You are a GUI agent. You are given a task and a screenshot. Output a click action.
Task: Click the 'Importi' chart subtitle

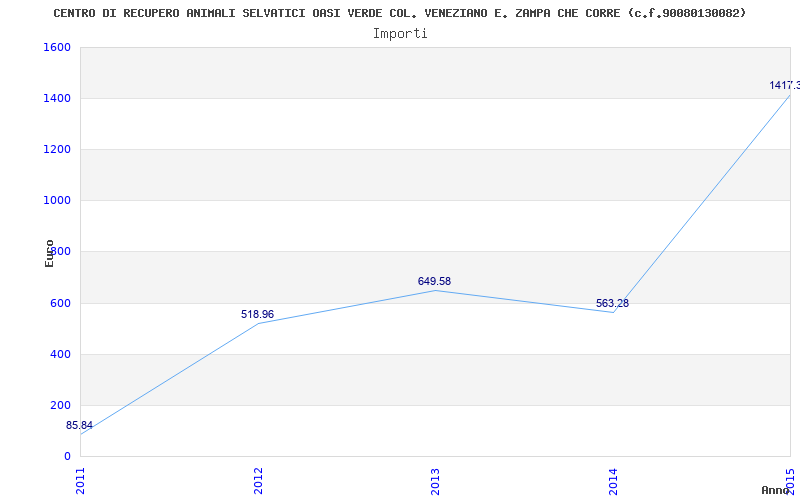(x=400, y=33)
